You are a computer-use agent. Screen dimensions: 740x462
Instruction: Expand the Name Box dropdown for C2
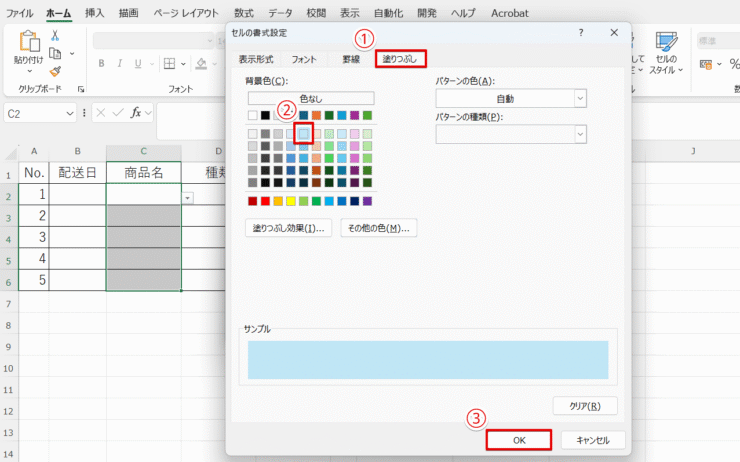coord(78,114)
